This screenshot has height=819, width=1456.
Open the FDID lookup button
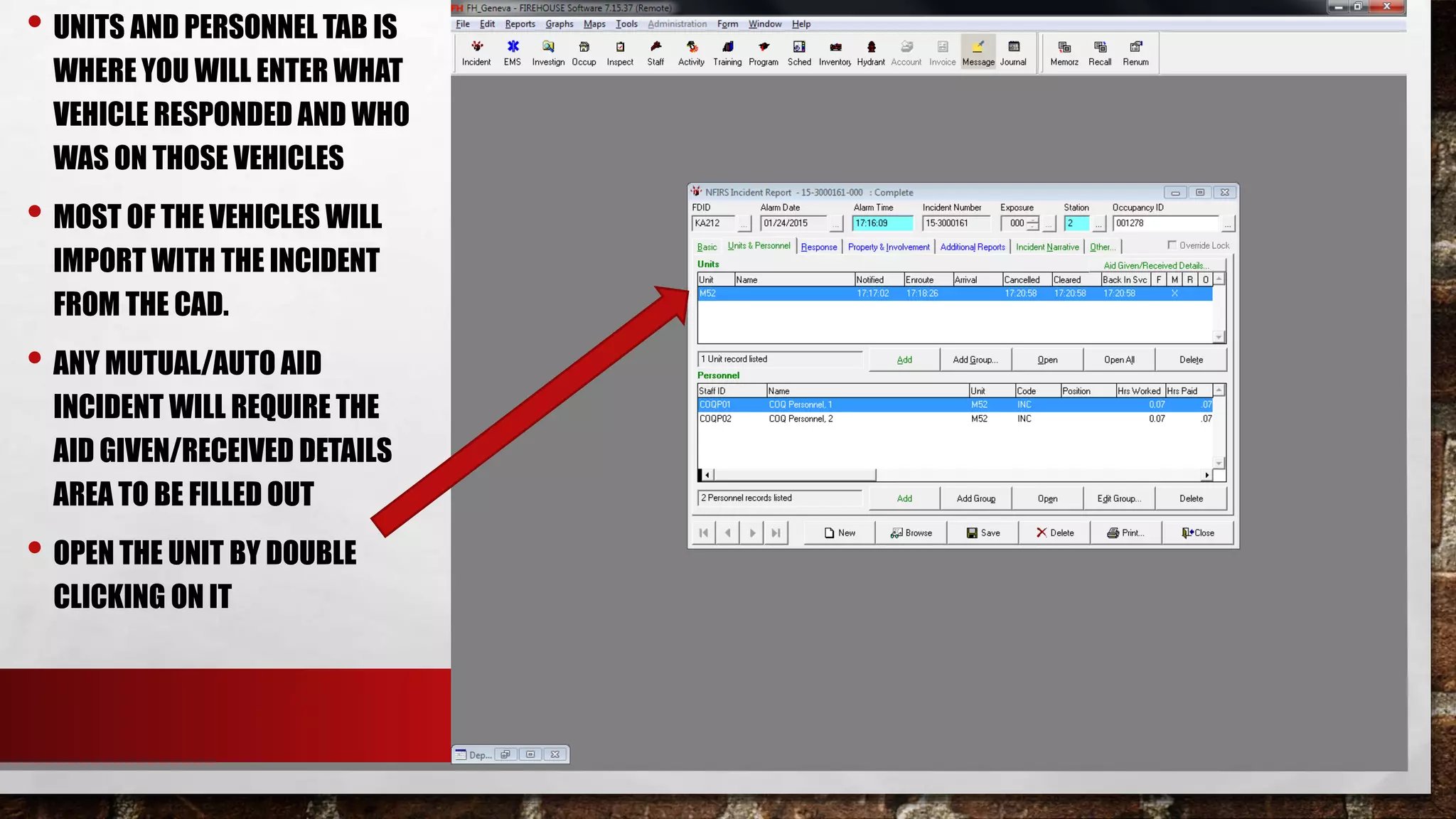[x=744, y=224]
